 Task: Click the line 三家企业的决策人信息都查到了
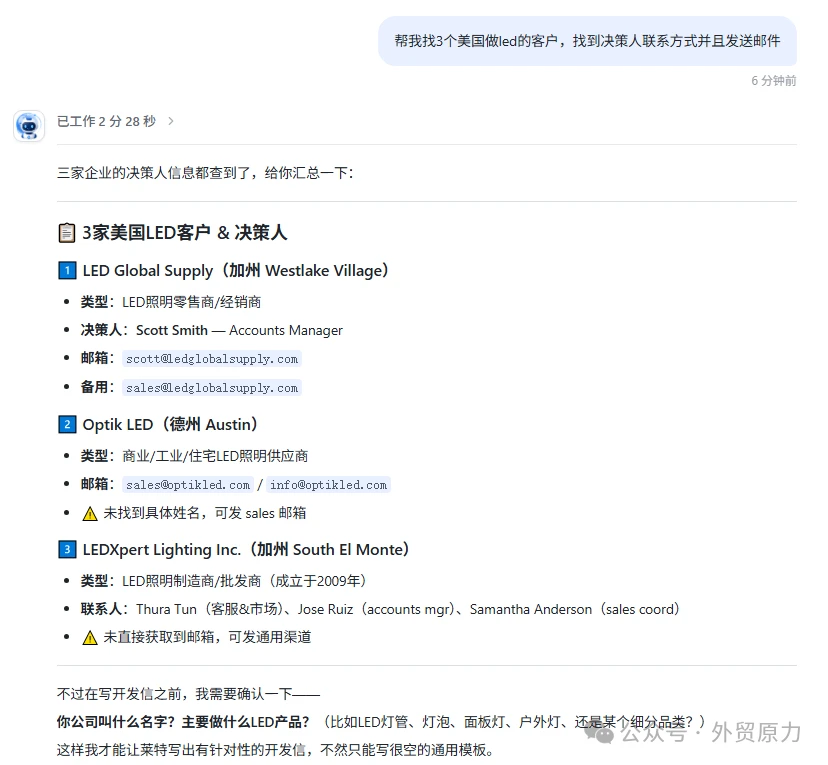point(205,173)
